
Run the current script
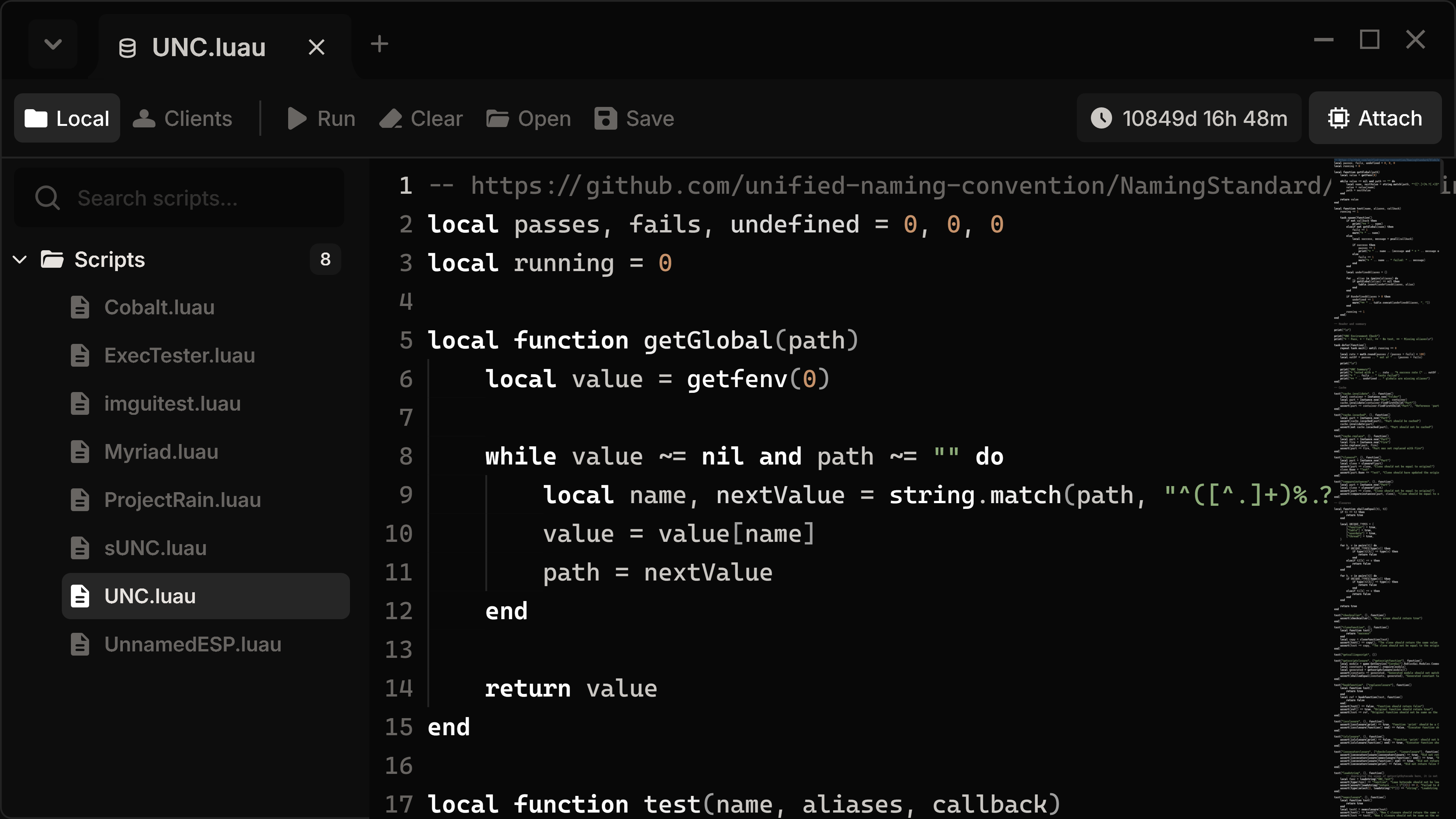pyautogui.click(x=321, y=118)
